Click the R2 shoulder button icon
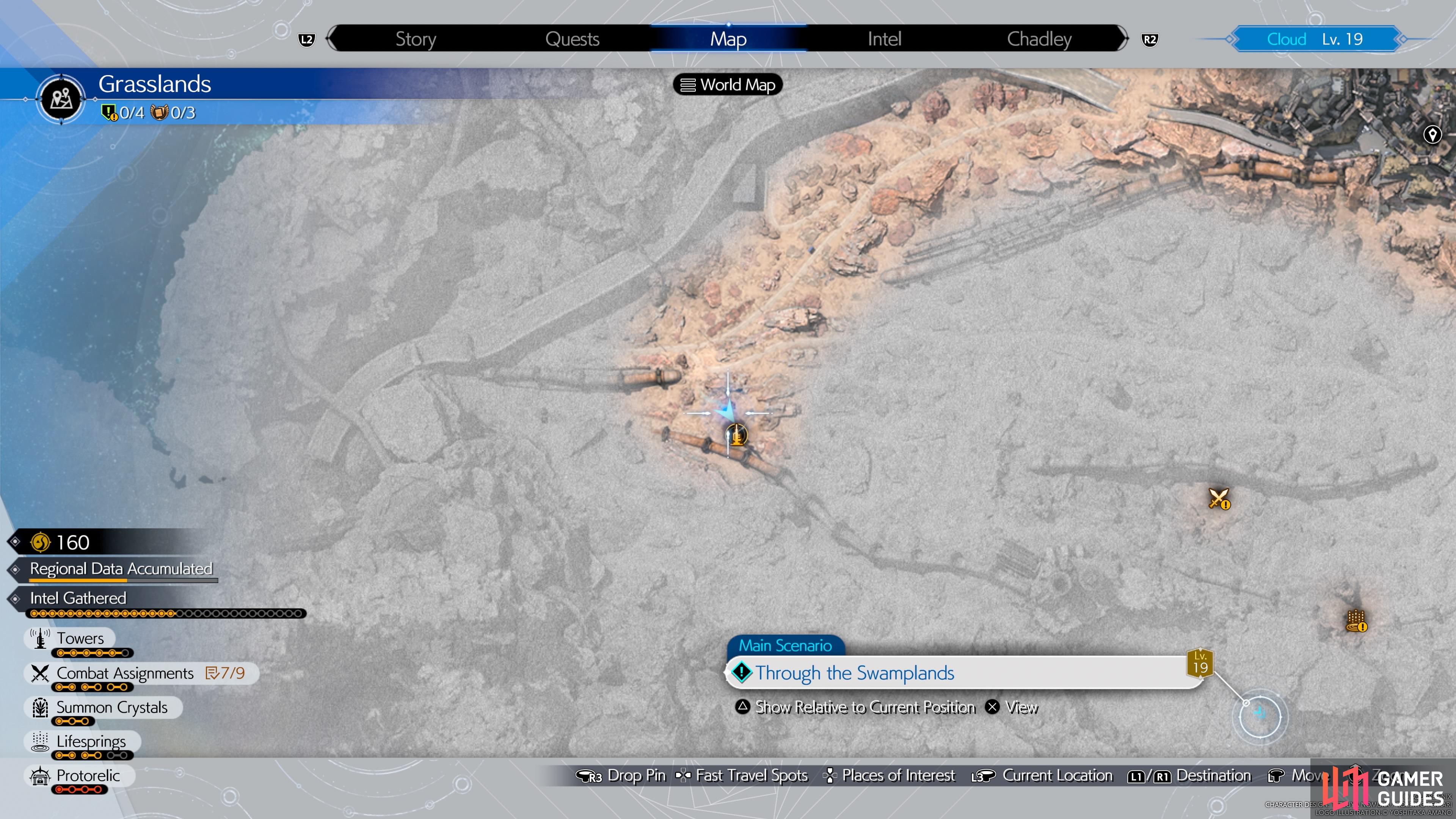1456x819 pixels. [x=1149, y=39]
